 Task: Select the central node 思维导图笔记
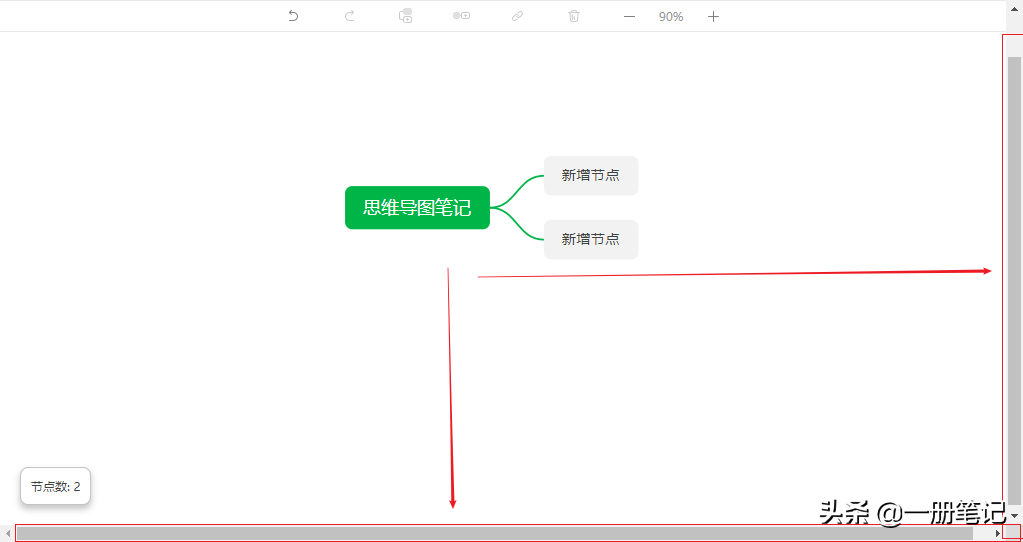click(417, 207)
